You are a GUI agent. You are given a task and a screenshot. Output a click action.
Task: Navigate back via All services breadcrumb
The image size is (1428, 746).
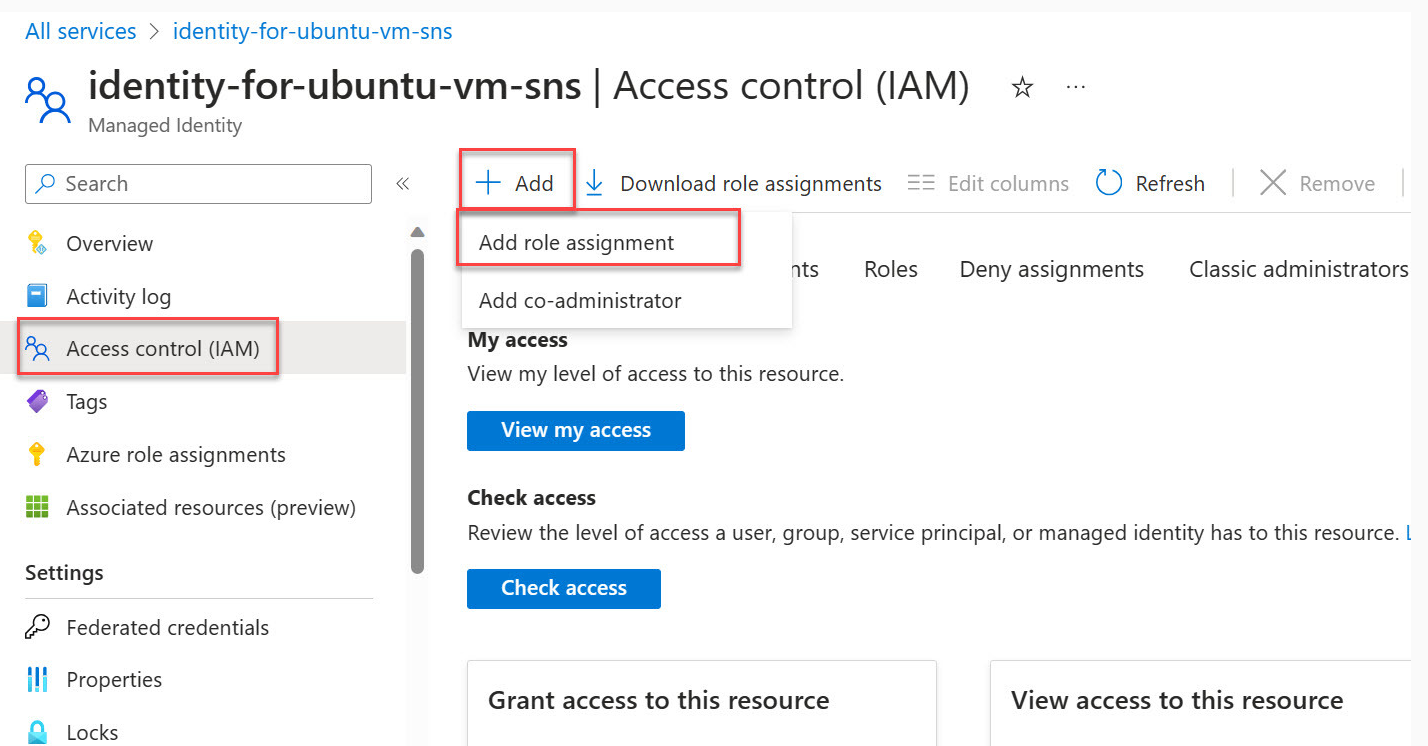point(80,31)
